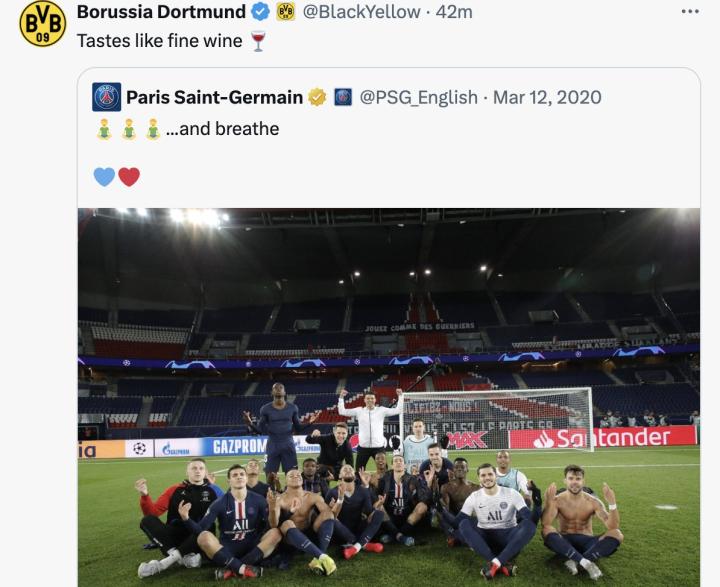Click the Paris Saint-Germain avatar in quoted tweet
Screen dimensions: 720x587
(x=107, y=97)
